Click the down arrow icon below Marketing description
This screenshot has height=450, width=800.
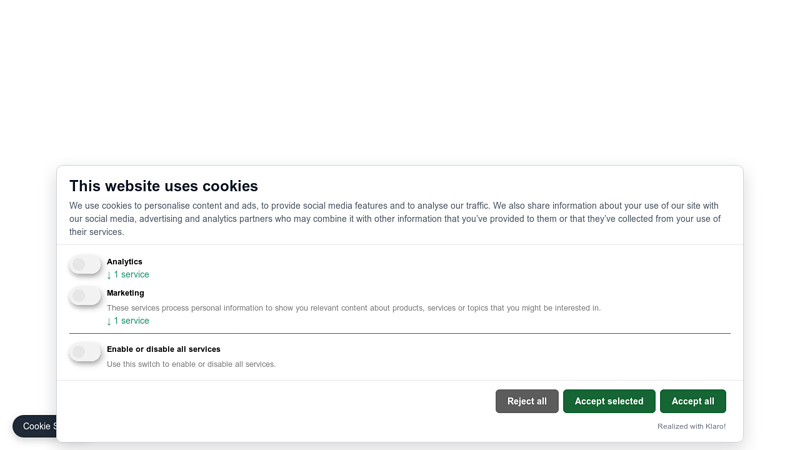pyautogui.click(x=109, y=321)
